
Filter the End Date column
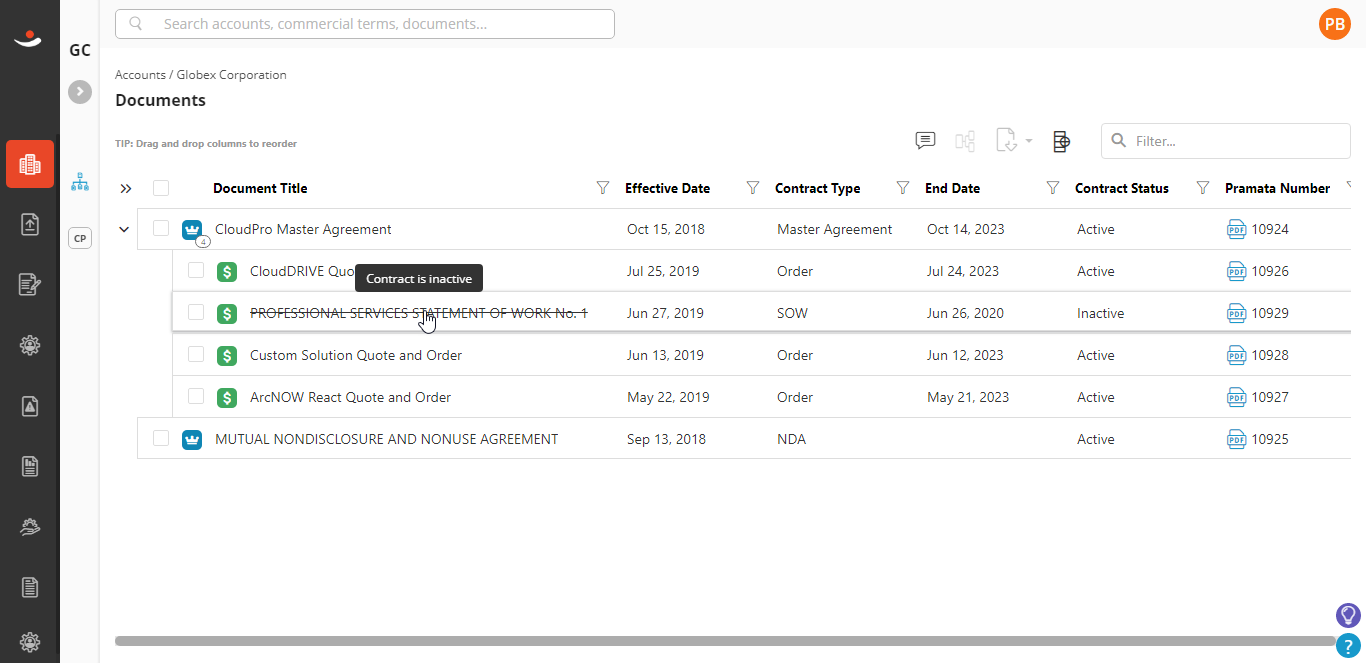click(1053, 188)
